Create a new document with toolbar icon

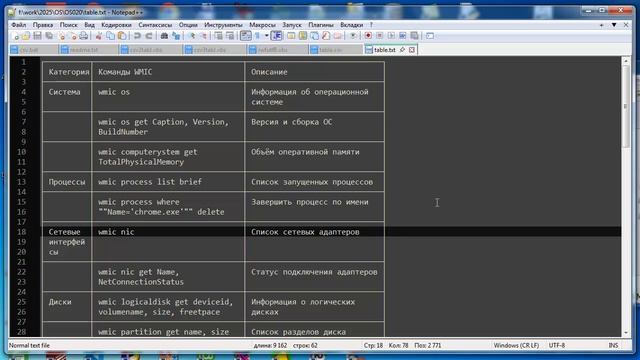pyautogui.click(x=16, y=36)
